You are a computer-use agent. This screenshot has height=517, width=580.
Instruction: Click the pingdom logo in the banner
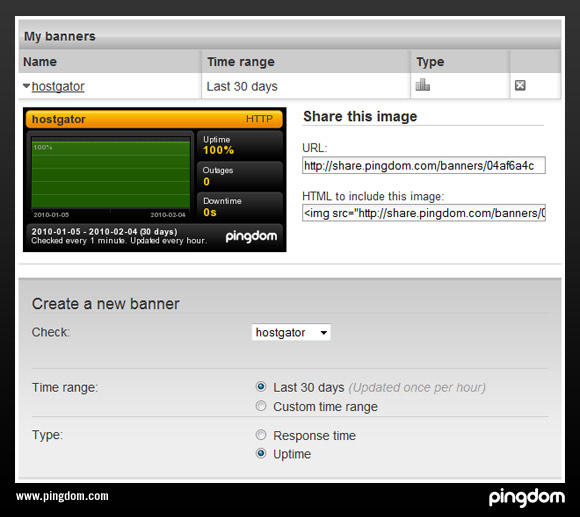point(251,236)
